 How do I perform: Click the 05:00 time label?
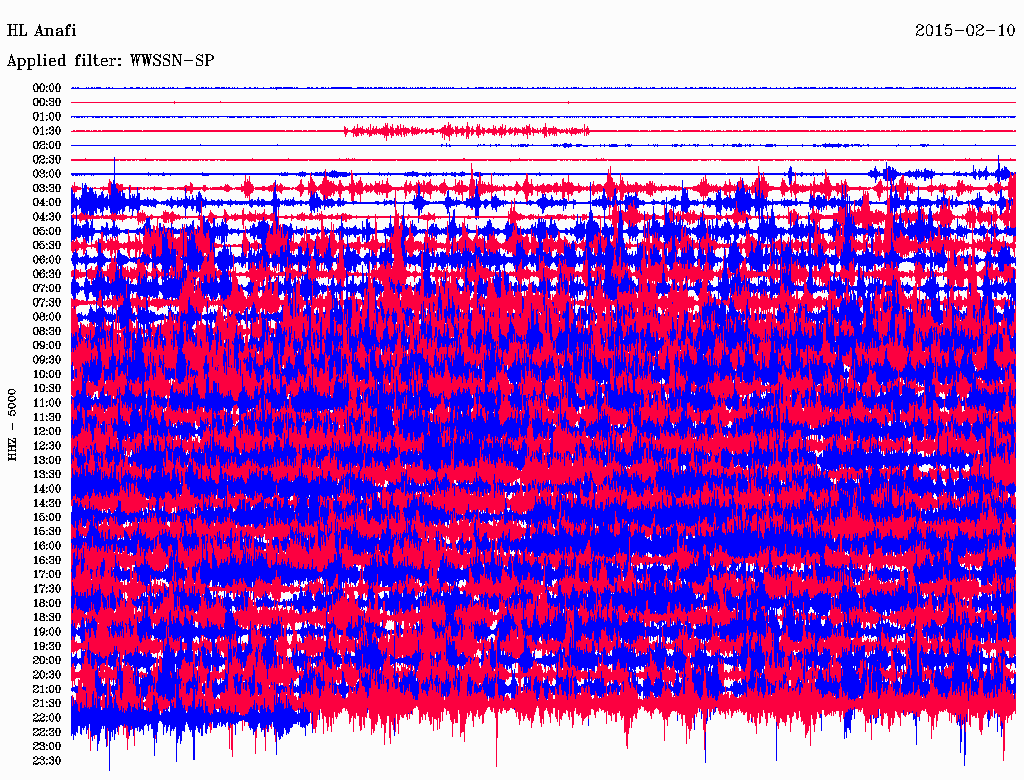click(46, 231)
